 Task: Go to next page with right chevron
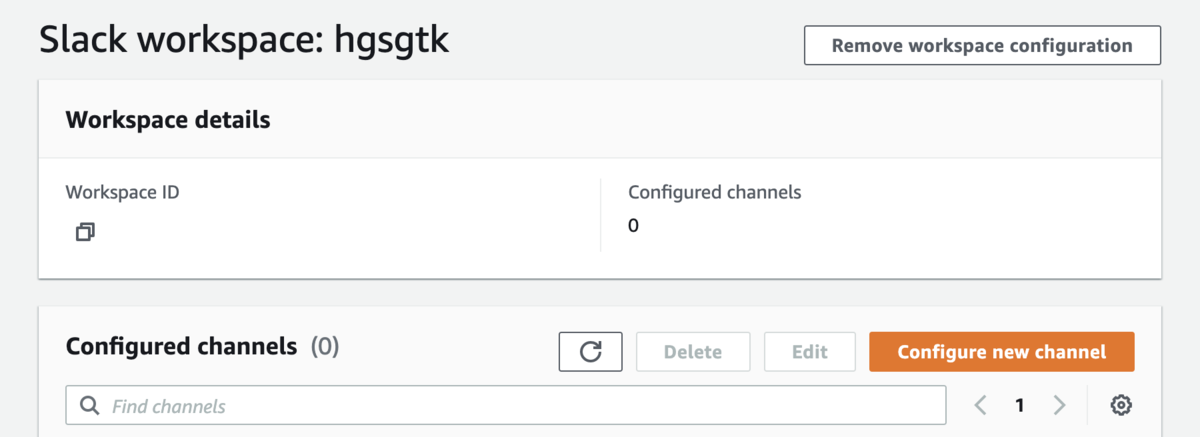(x=1059, y=405)
